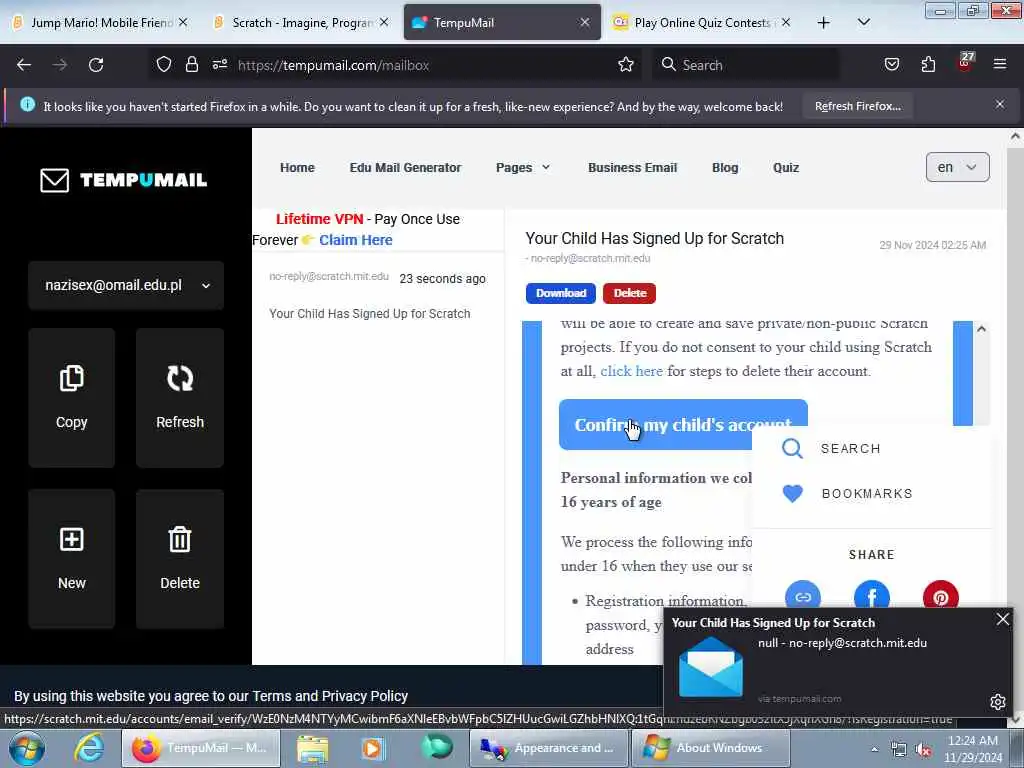
Task: Click the TempuMail logo
Action: click(123, 180)
